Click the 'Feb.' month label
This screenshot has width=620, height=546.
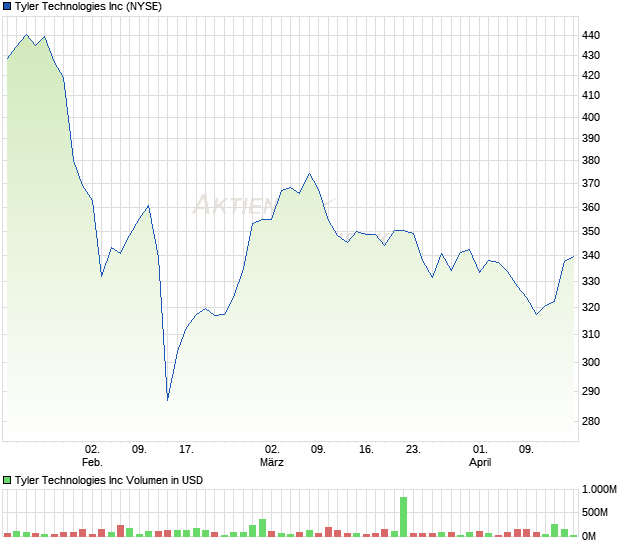click(92, 462)
